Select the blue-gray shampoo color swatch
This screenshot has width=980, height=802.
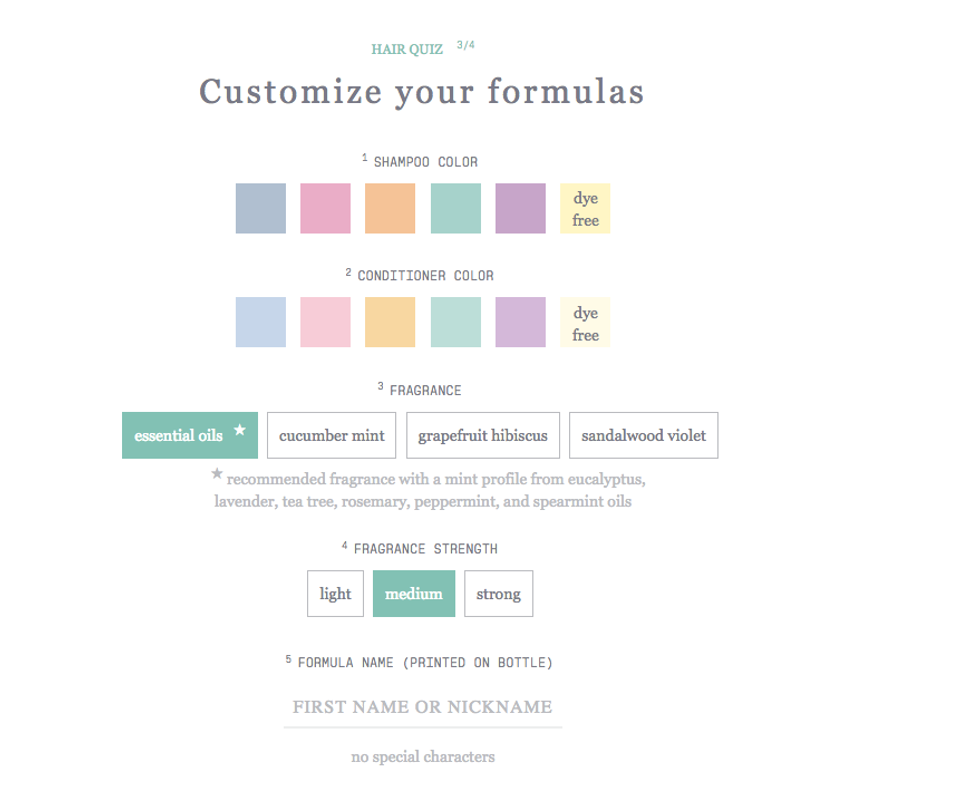click(x=261, y=208)
